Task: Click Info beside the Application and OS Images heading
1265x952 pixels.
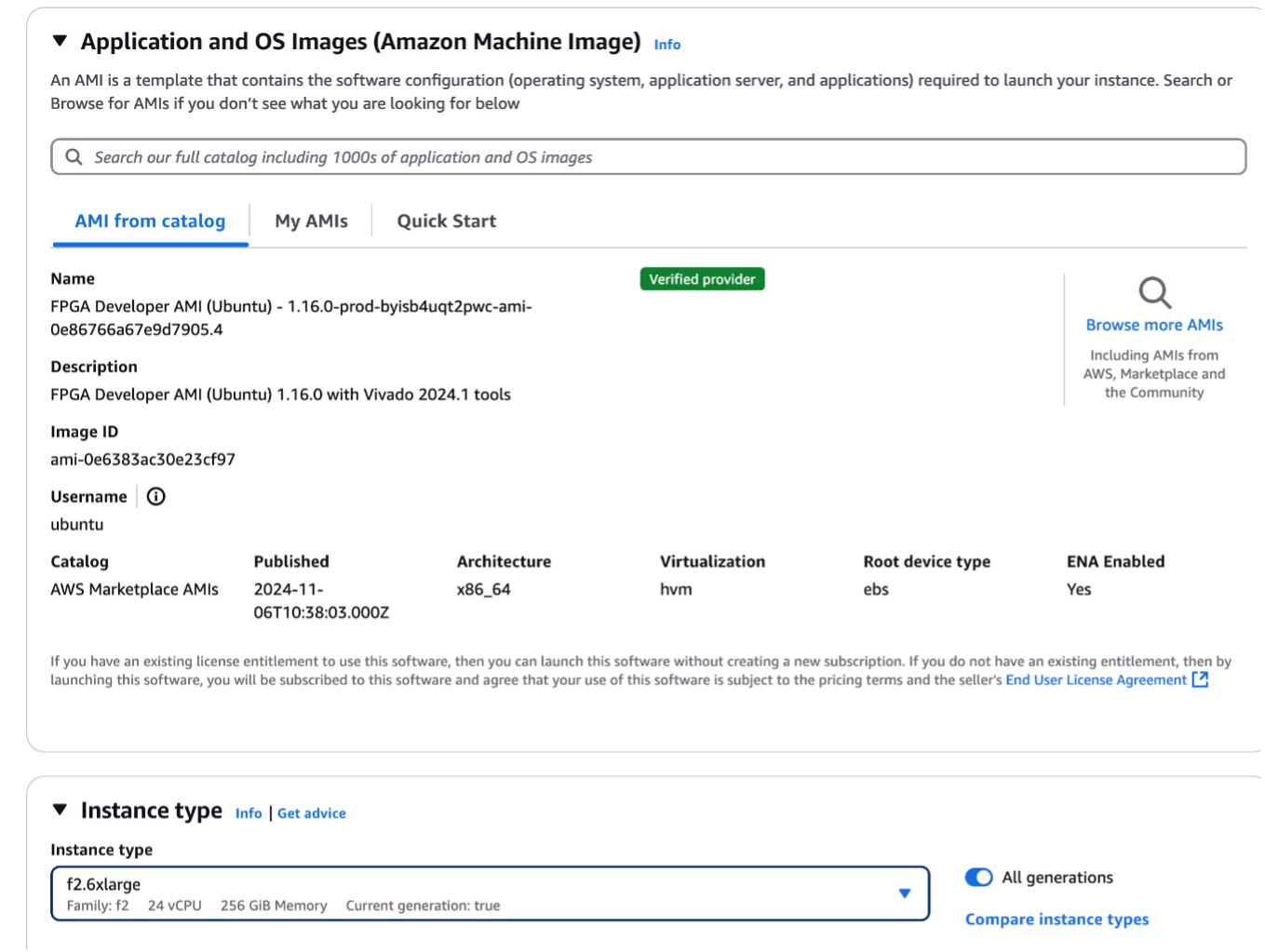Action: click(x=666, y=44)
